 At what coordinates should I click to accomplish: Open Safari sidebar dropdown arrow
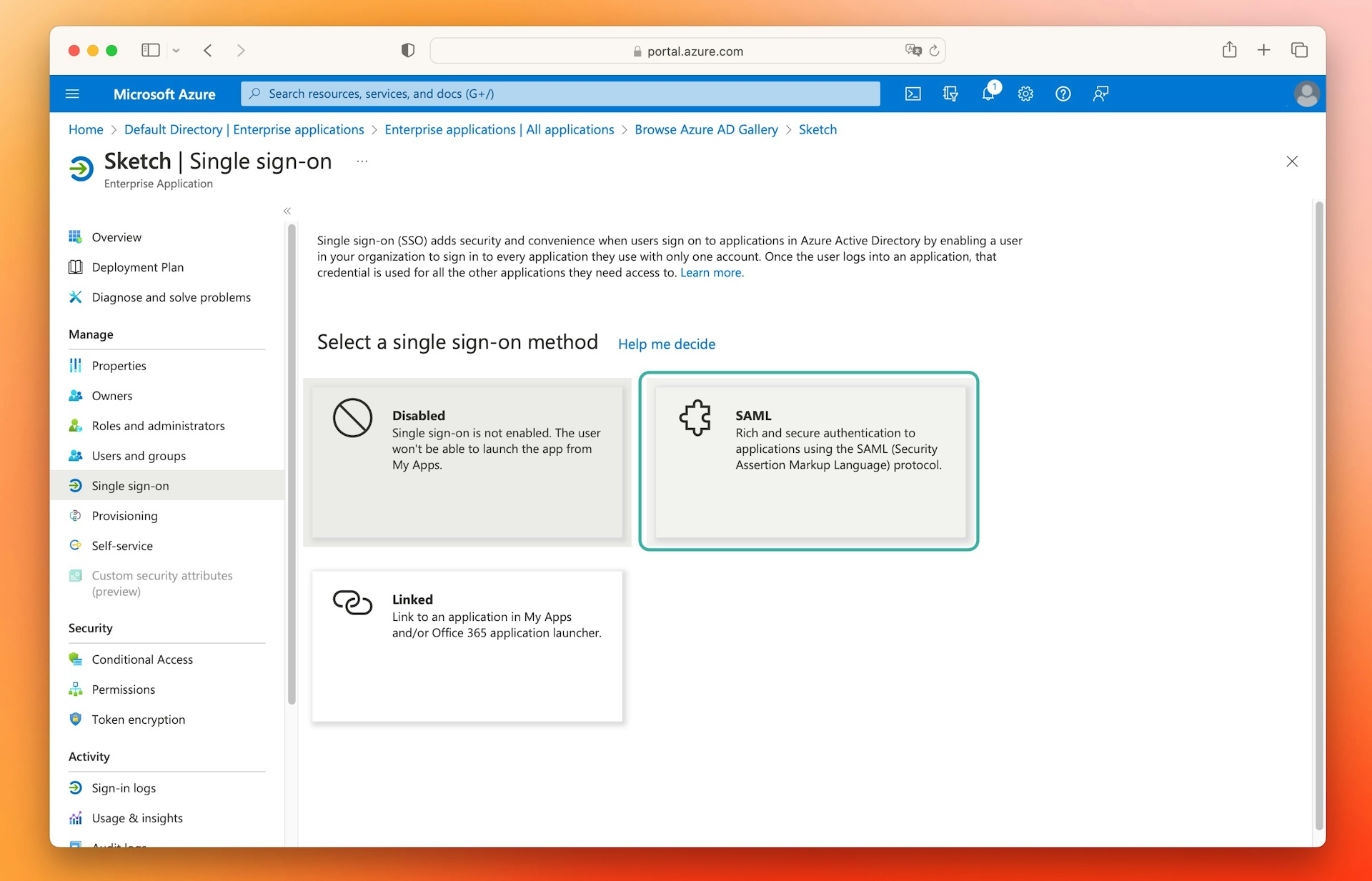[176, 51]
